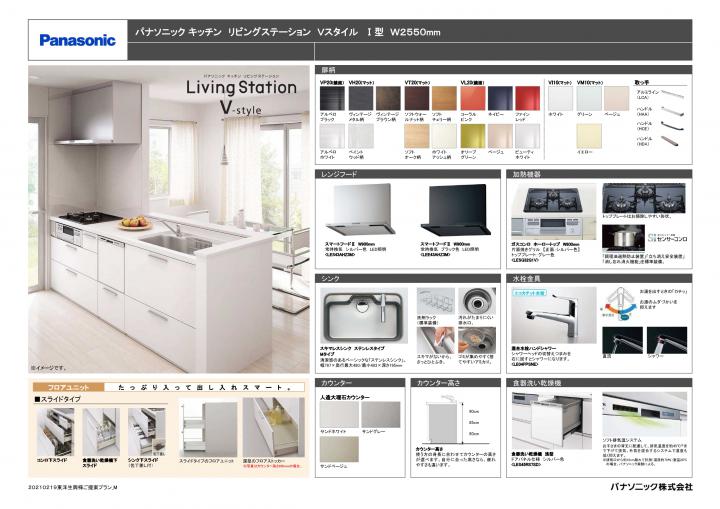The image size is (720, 509).
Task: Select the ピュアティホワイト door swatch
Action: coord(528,136)
